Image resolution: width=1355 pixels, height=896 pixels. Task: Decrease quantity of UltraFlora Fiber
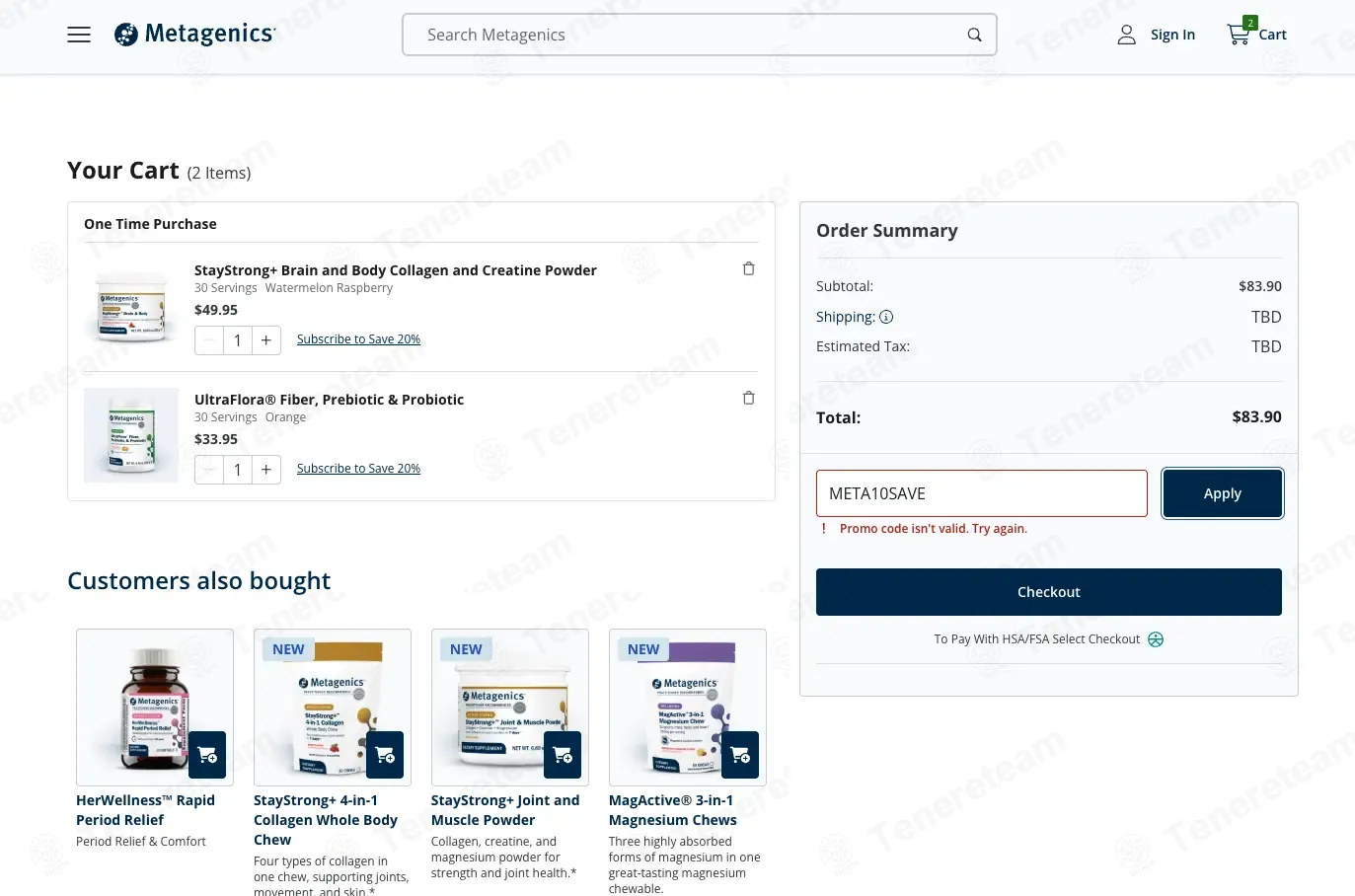(209, 470)
